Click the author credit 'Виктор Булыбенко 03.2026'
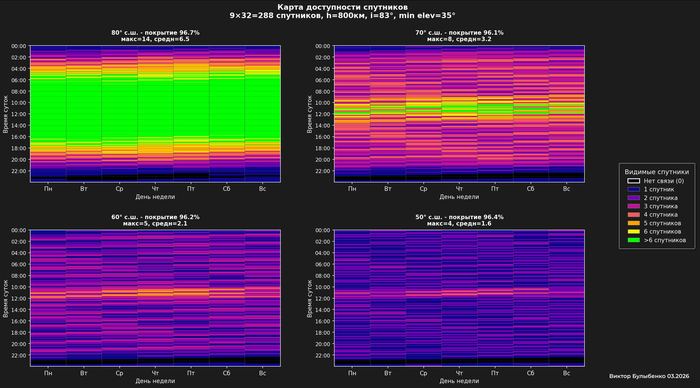The width and height of the screenshot is (700, 388). pos(649,376)
